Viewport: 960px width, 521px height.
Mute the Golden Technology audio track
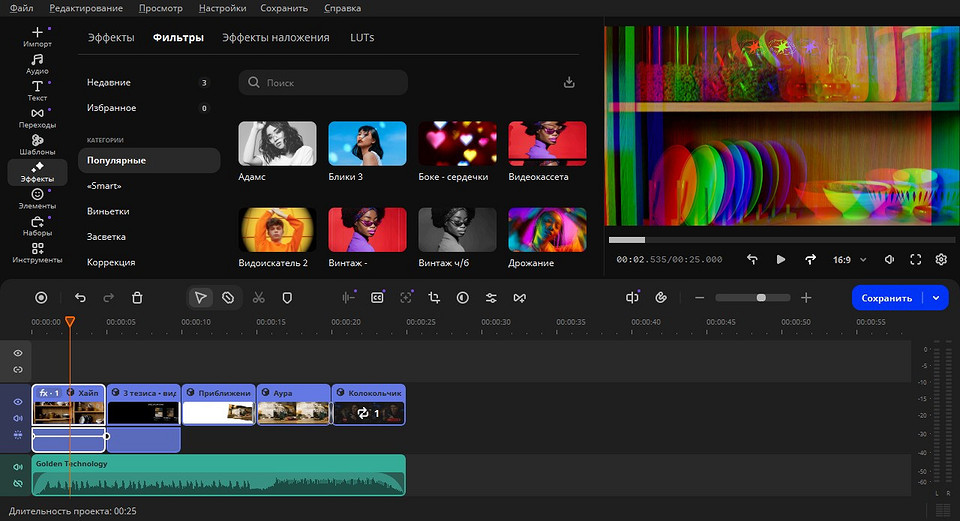18,467
